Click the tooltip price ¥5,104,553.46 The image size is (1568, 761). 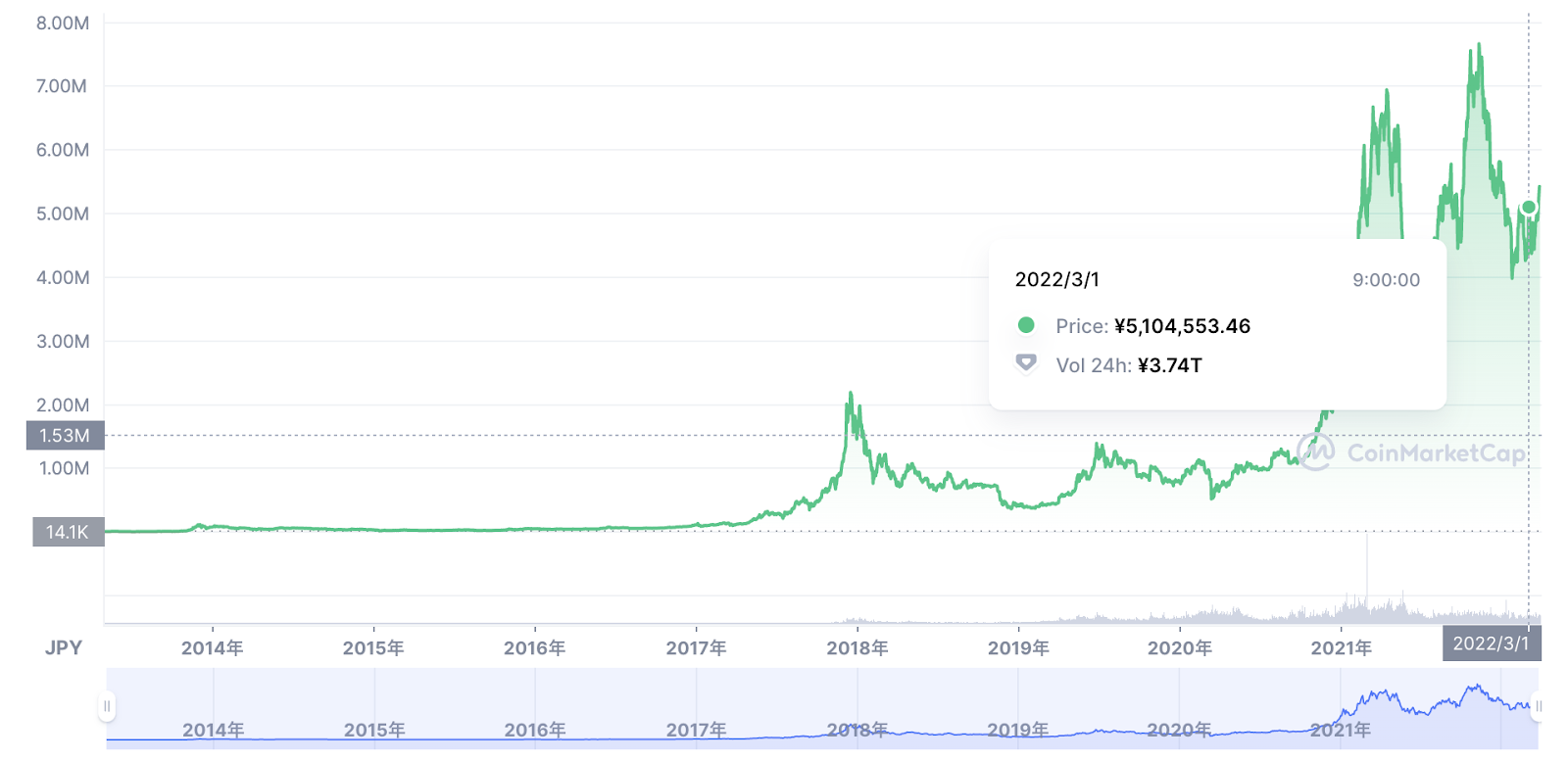point(1182,326)
